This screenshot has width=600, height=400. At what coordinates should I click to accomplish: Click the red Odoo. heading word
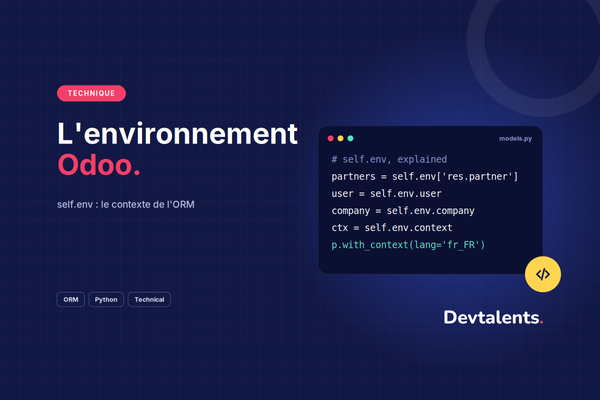[99, 165]
